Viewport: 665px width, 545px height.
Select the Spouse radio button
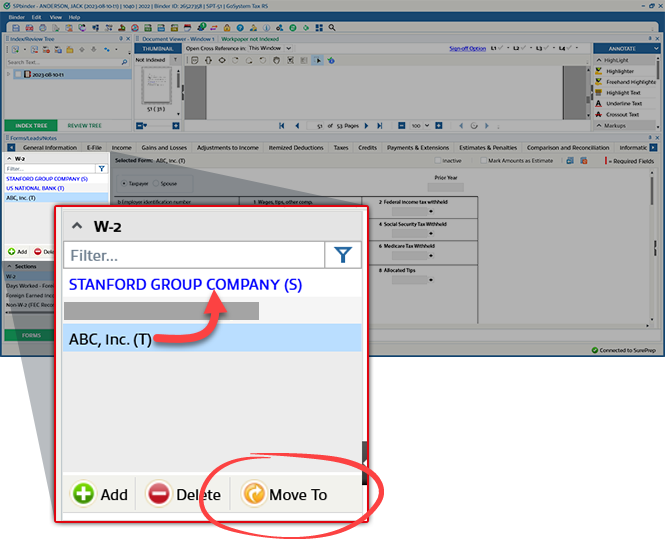coord(156,184)
